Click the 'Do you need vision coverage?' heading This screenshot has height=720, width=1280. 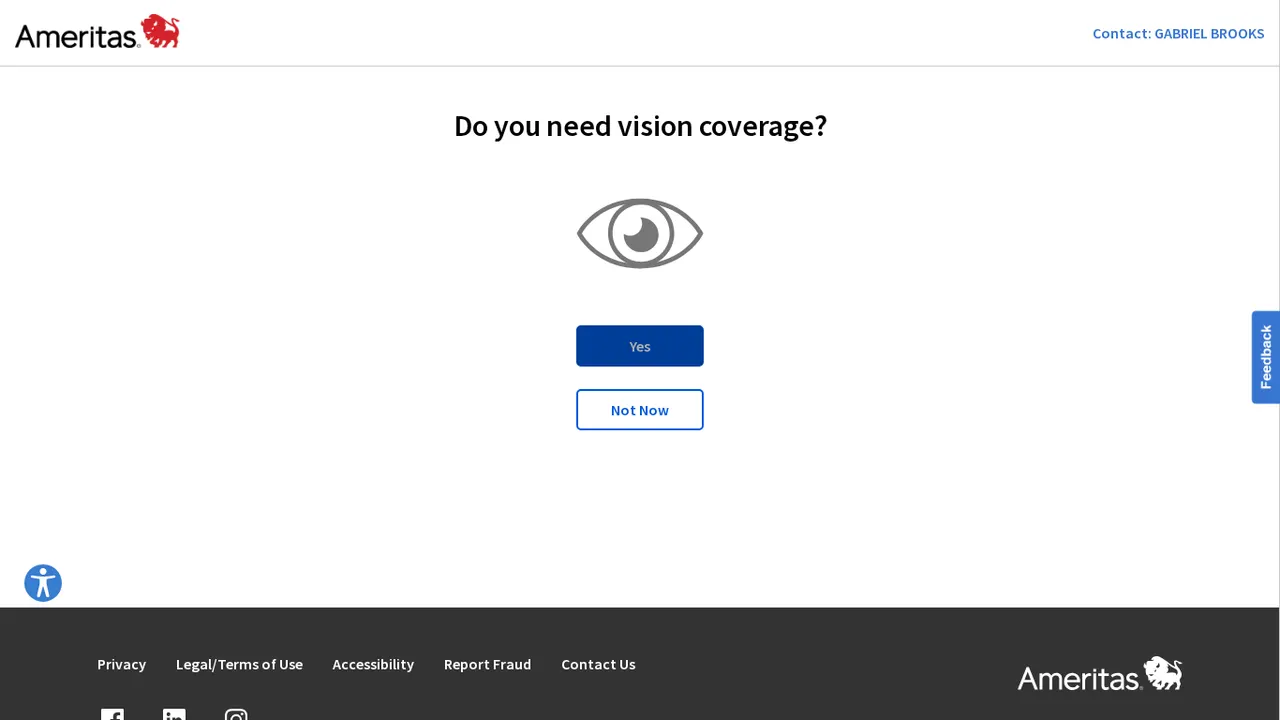[x=640, y=126]
